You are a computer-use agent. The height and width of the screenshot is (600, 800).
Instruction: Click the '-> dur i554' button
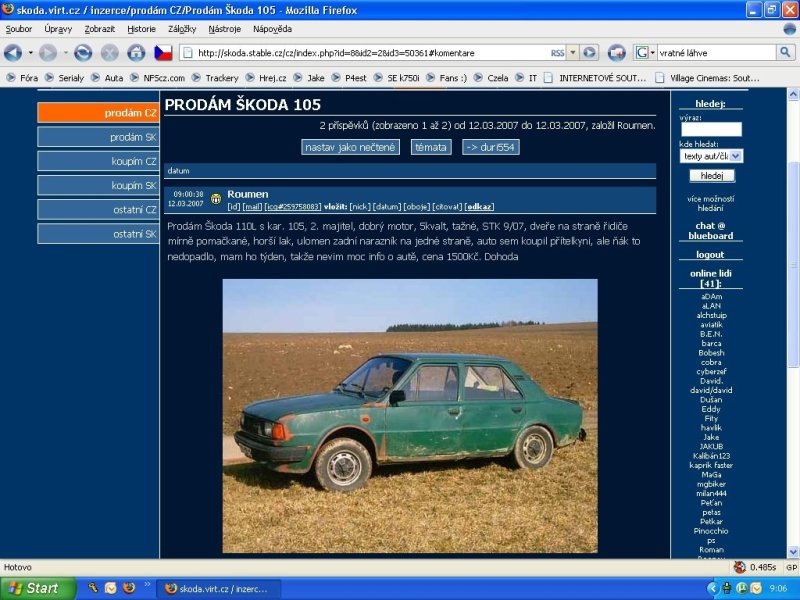click(491, 147)
